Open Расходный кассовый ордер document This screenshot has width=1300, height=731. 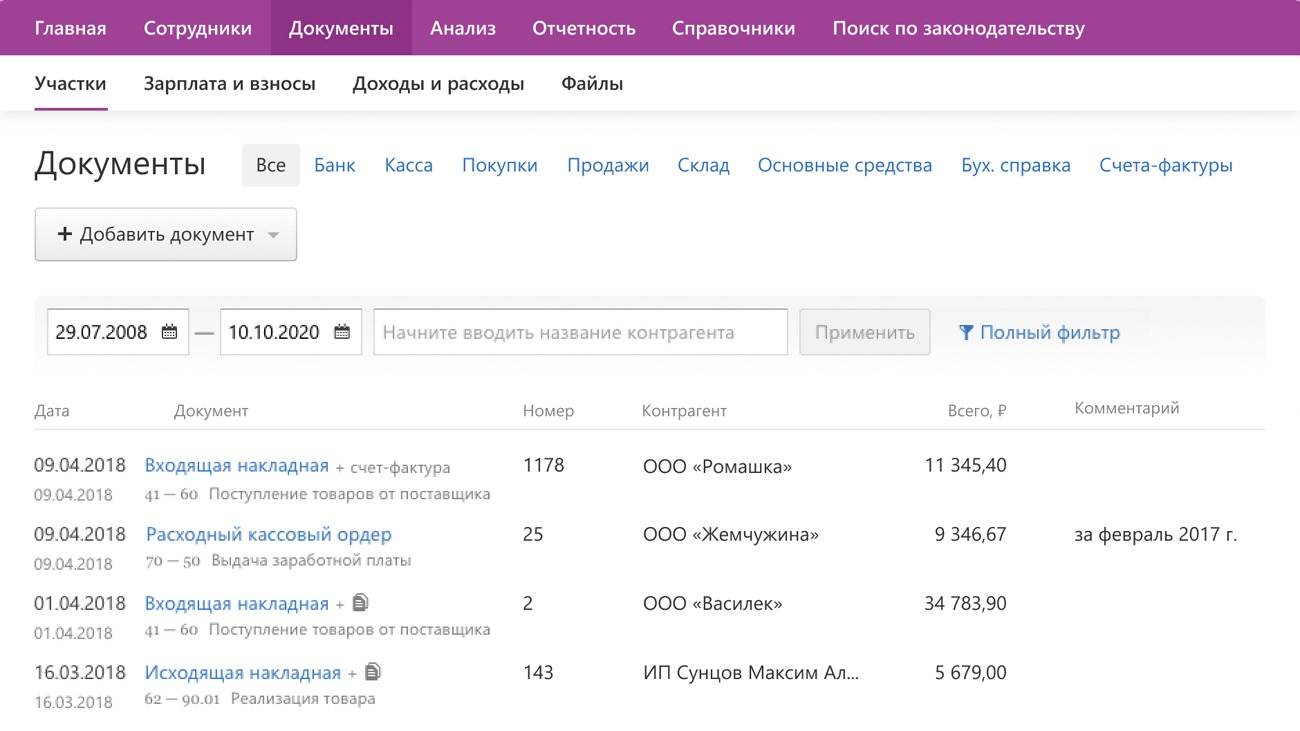click(268, 534)
